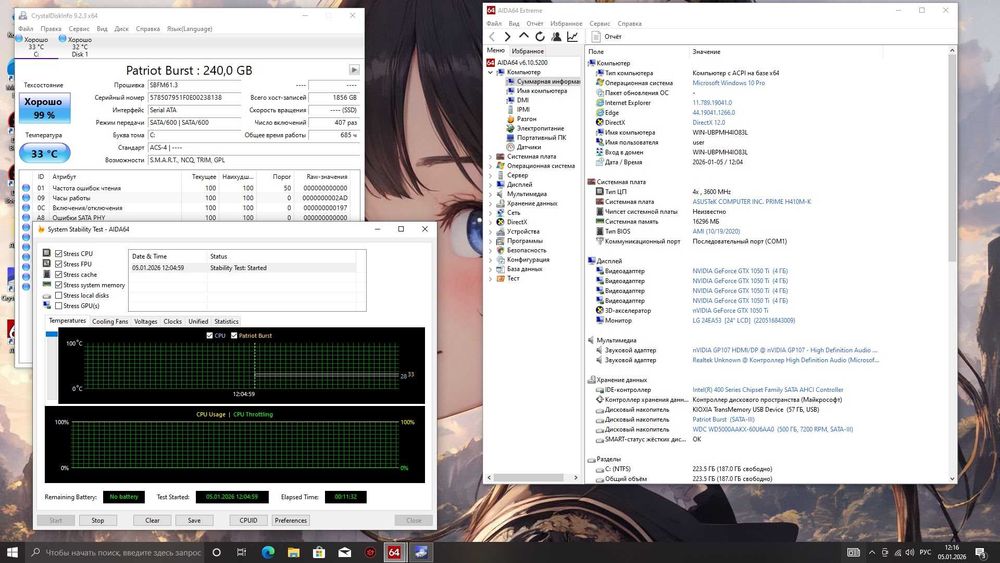1000x563 pixels.
Task: Toggle the Stress CPU checkbox
Action: click(59, 253)
